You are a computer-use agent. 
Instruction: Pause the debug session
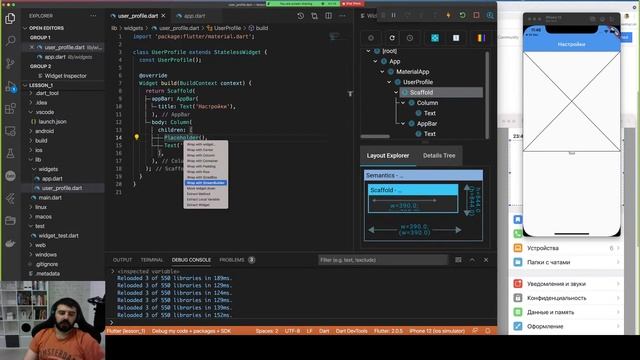tap(393, 16)
